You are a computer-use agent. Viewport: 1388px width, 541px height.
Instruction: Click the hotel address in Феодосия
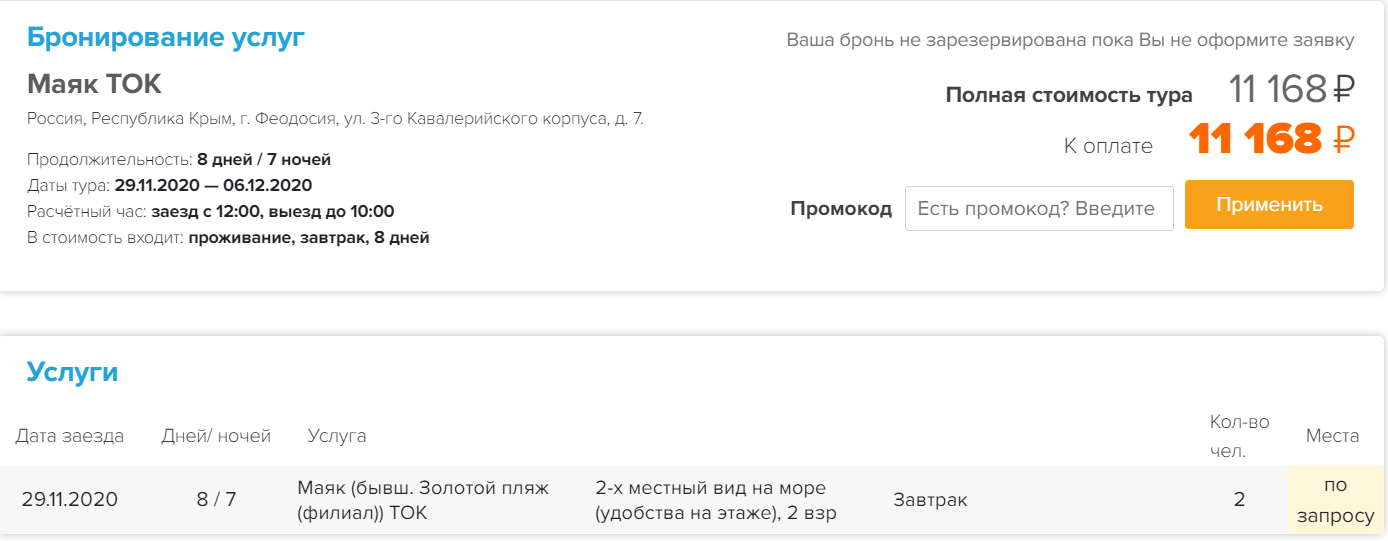click(336, 119)
